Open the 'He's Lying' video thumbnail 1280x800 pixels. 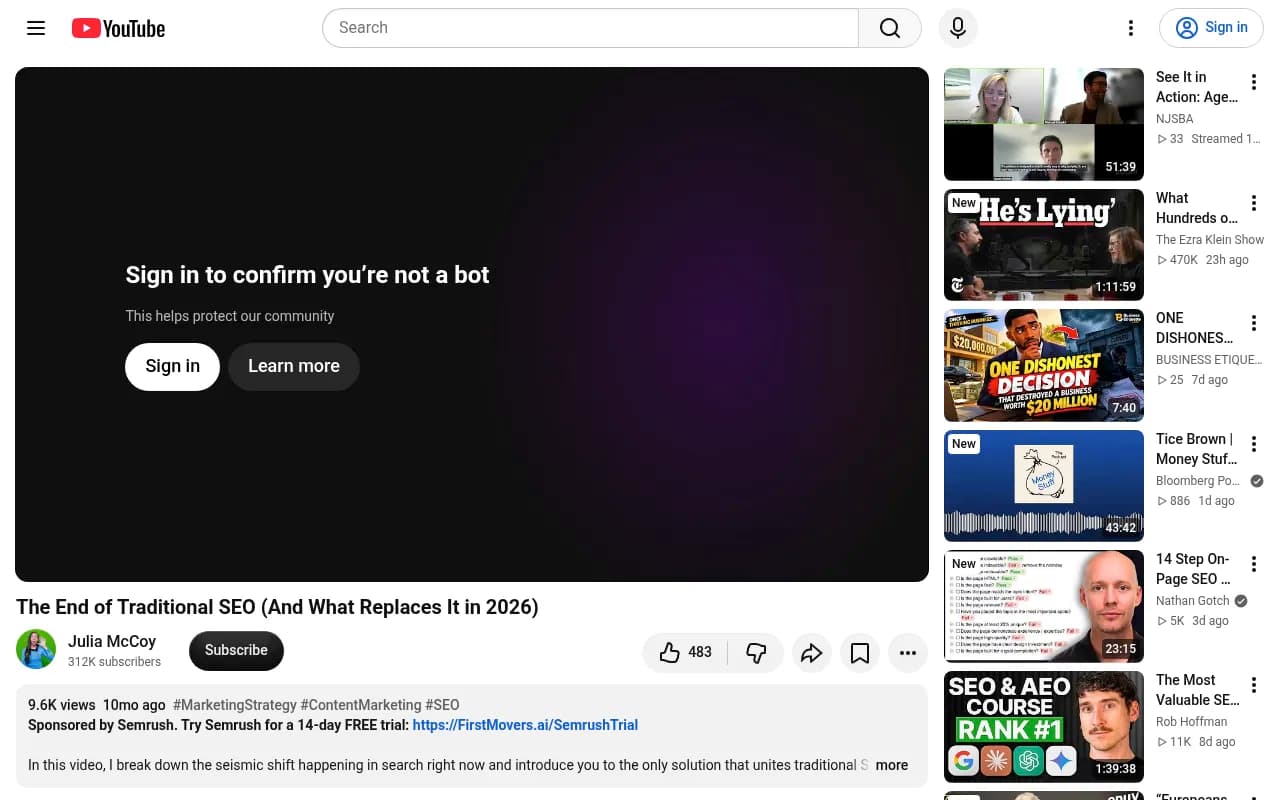click(x=1044, y=245)
